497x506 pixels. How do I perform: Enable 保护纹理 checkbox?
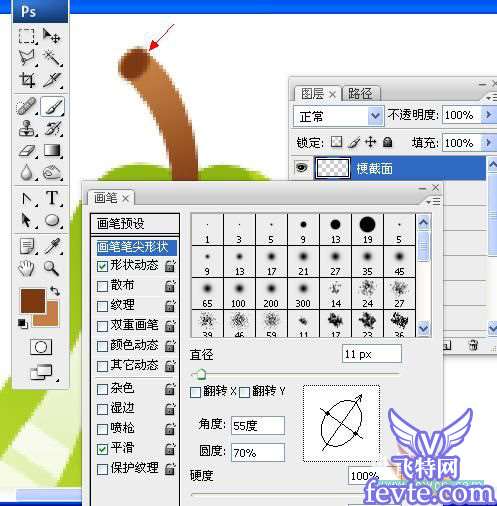[102, 469]
